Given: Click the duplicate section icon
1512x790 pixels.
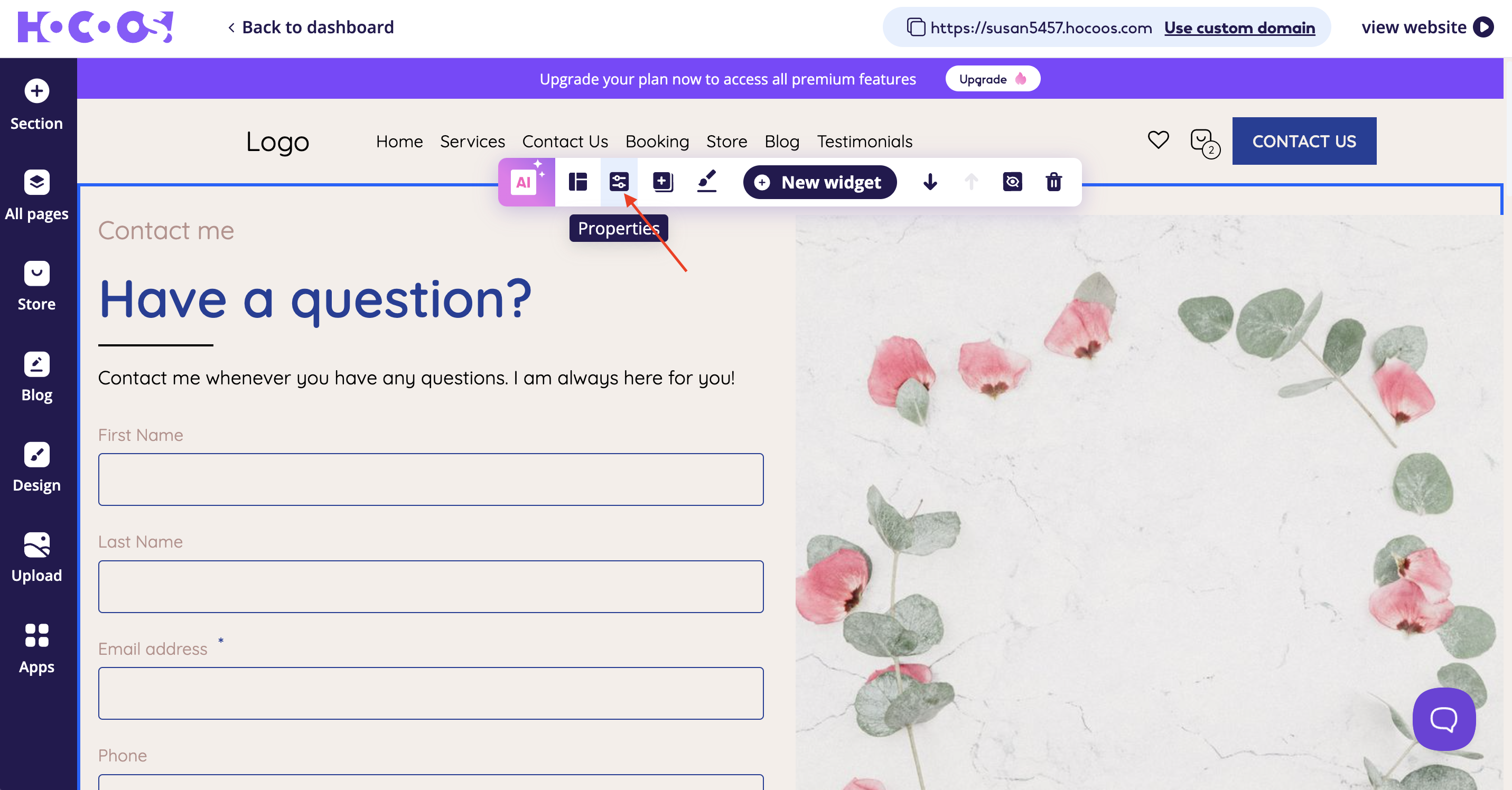Looking at the screenshot, I should (662, 182).
